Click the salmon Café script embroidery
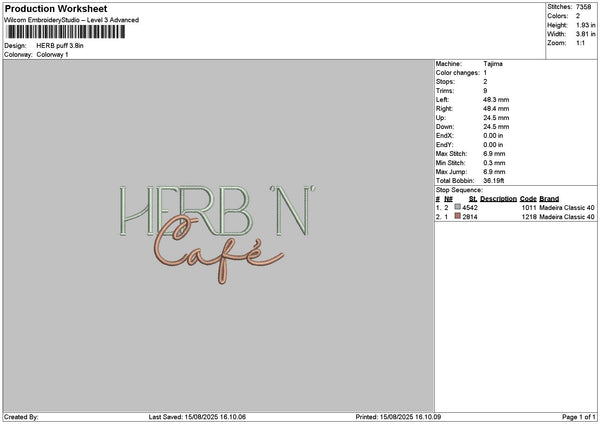 [x=218, y=251]
